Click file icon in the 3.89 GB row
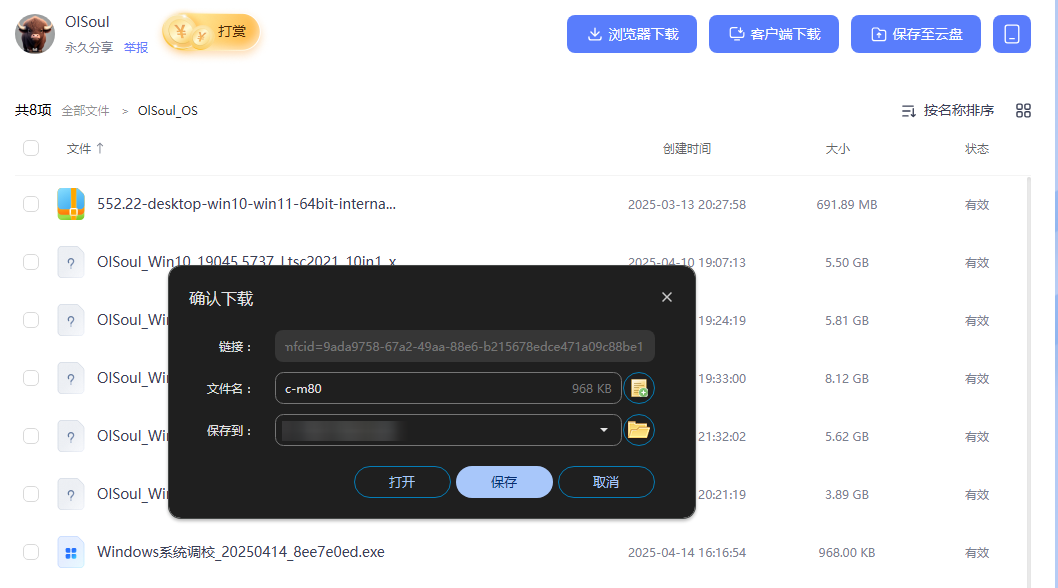This screenshot has width=1058, height=588. tap(71, 494)
